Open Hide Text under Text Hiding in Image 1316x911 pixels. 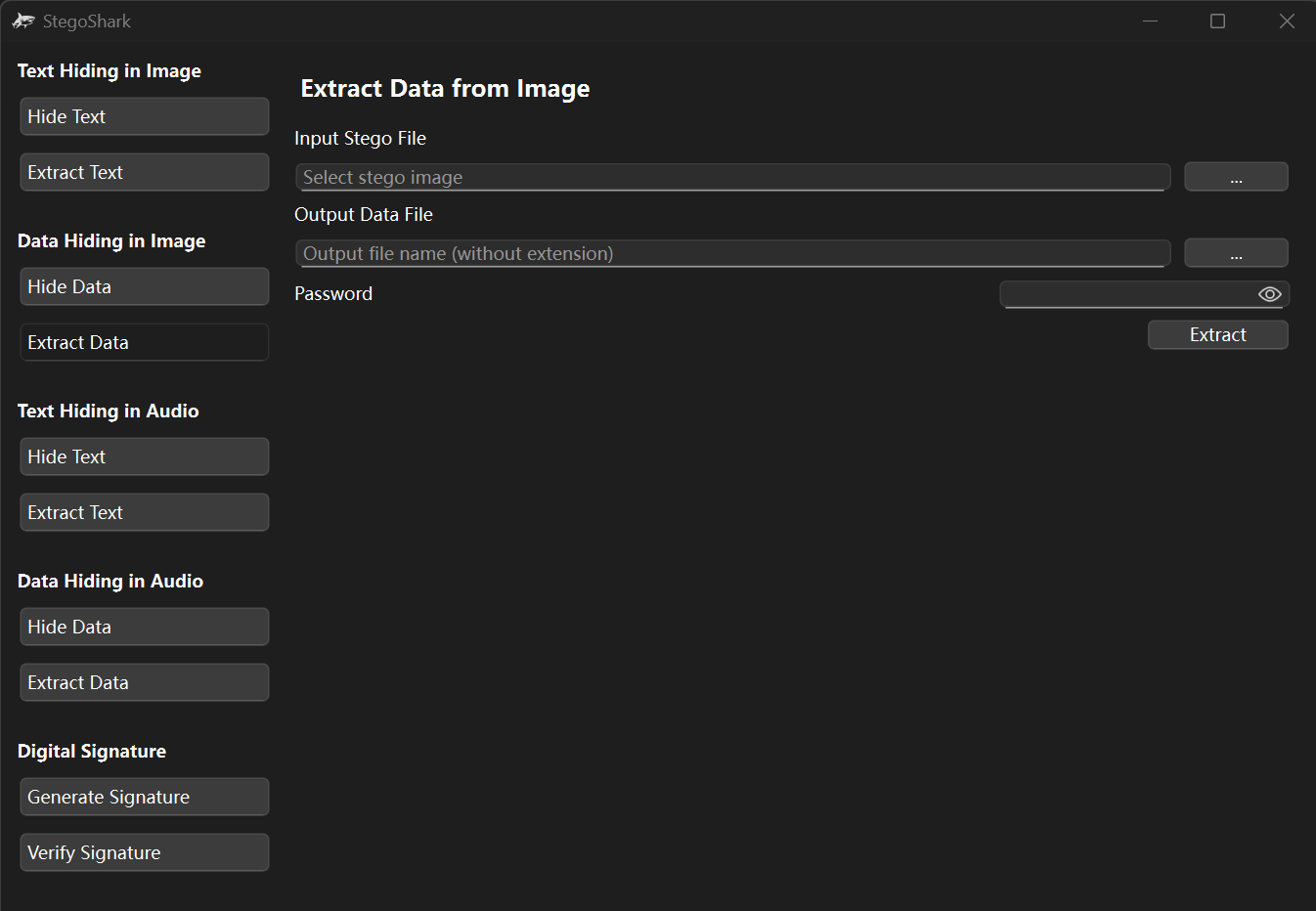click(145, 116)
